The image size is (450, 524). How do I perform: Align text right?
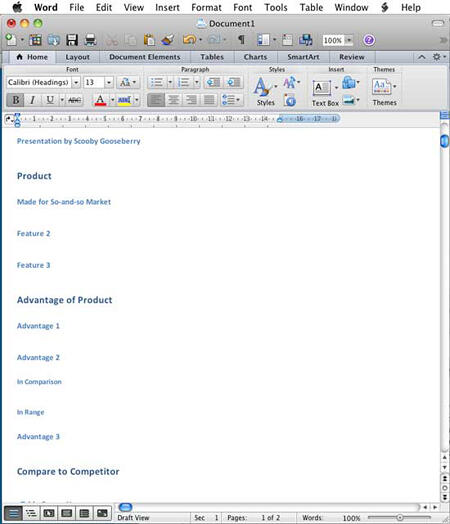(191, 100)
